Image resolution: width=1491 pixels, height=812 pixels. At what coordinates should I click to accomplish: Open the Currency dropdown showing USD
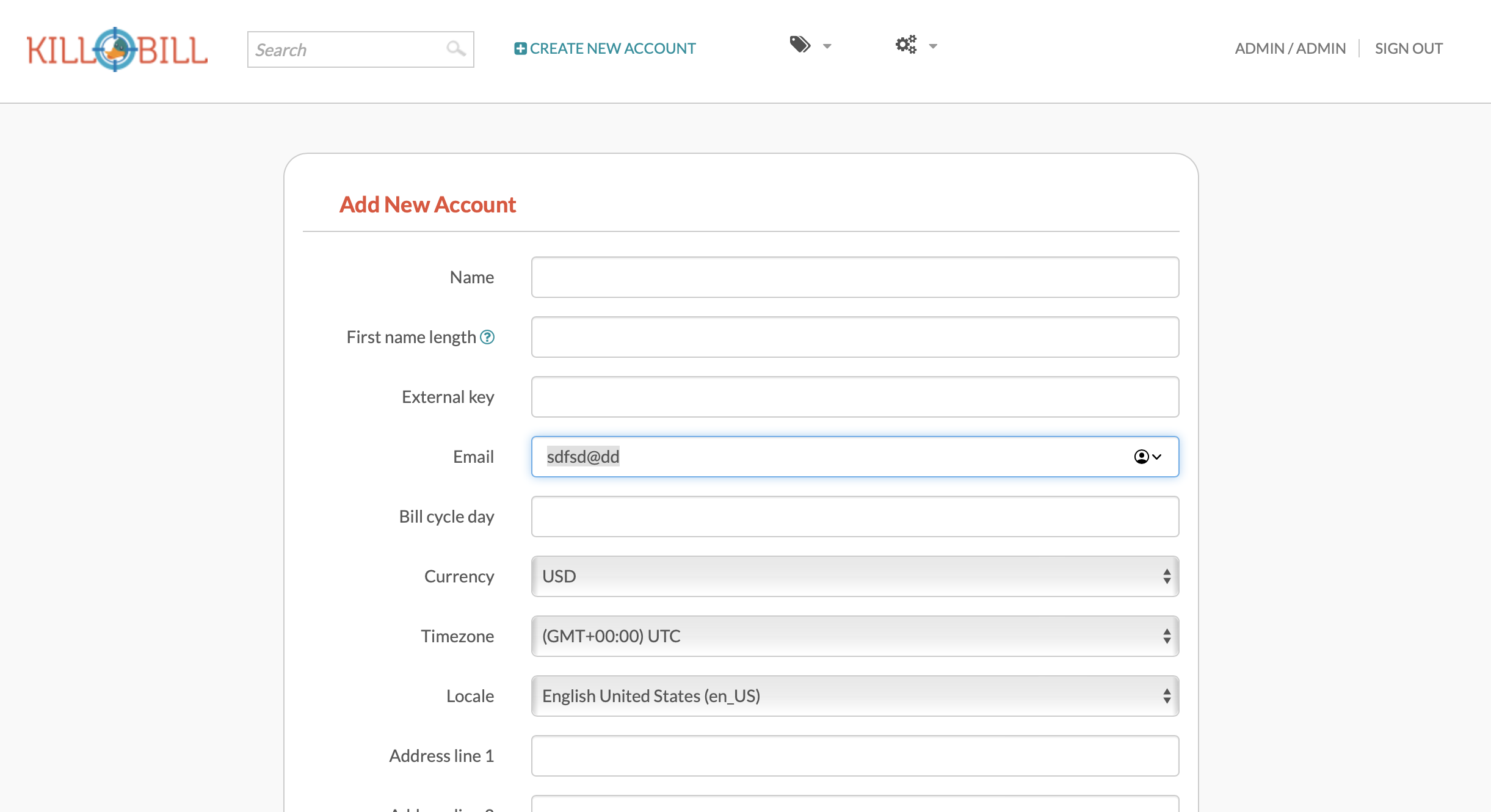click(x=854, y=576)
